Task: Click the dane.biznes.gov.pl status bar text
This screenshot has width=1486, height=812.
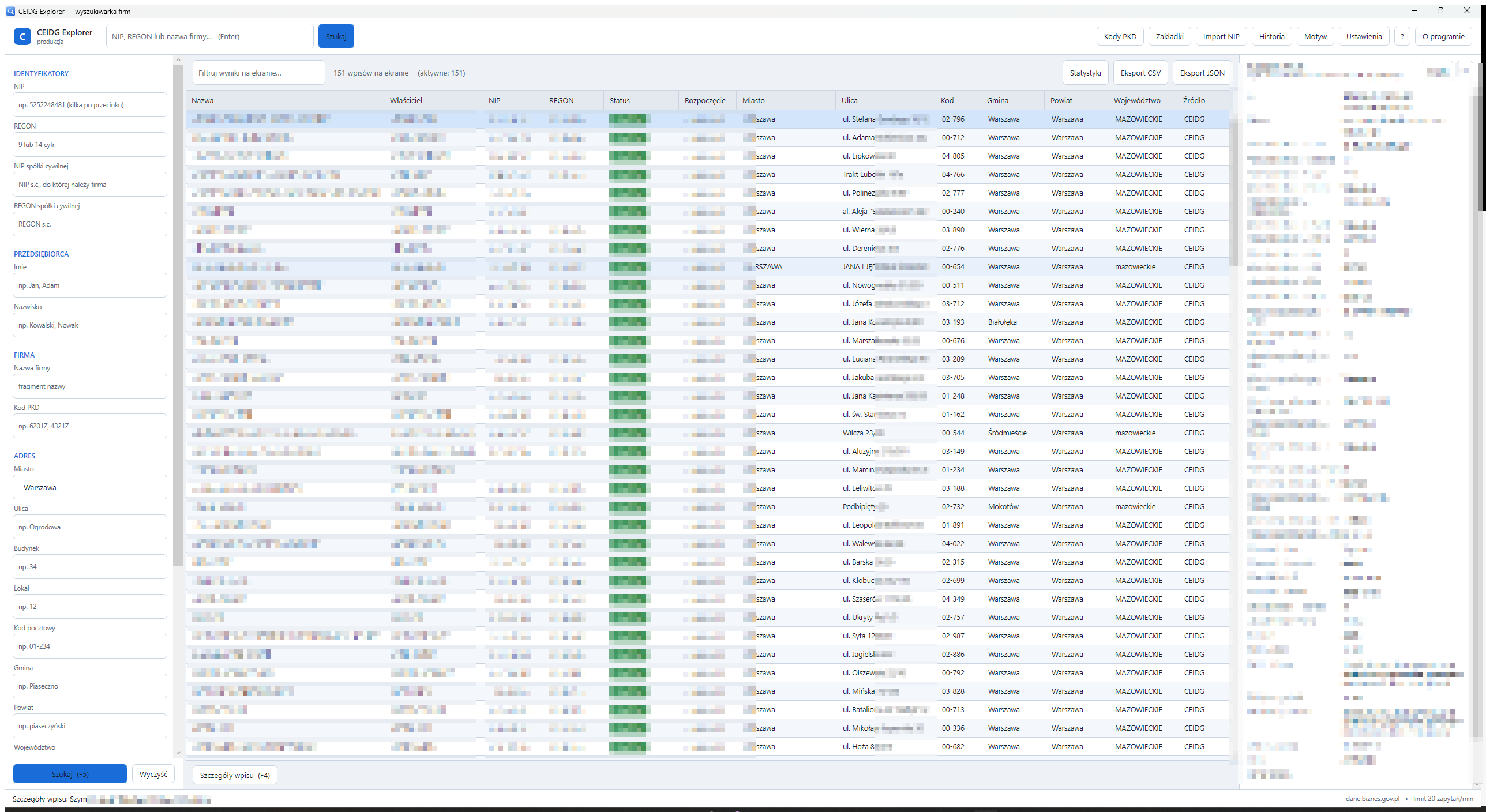Action: pos(1372,799)
